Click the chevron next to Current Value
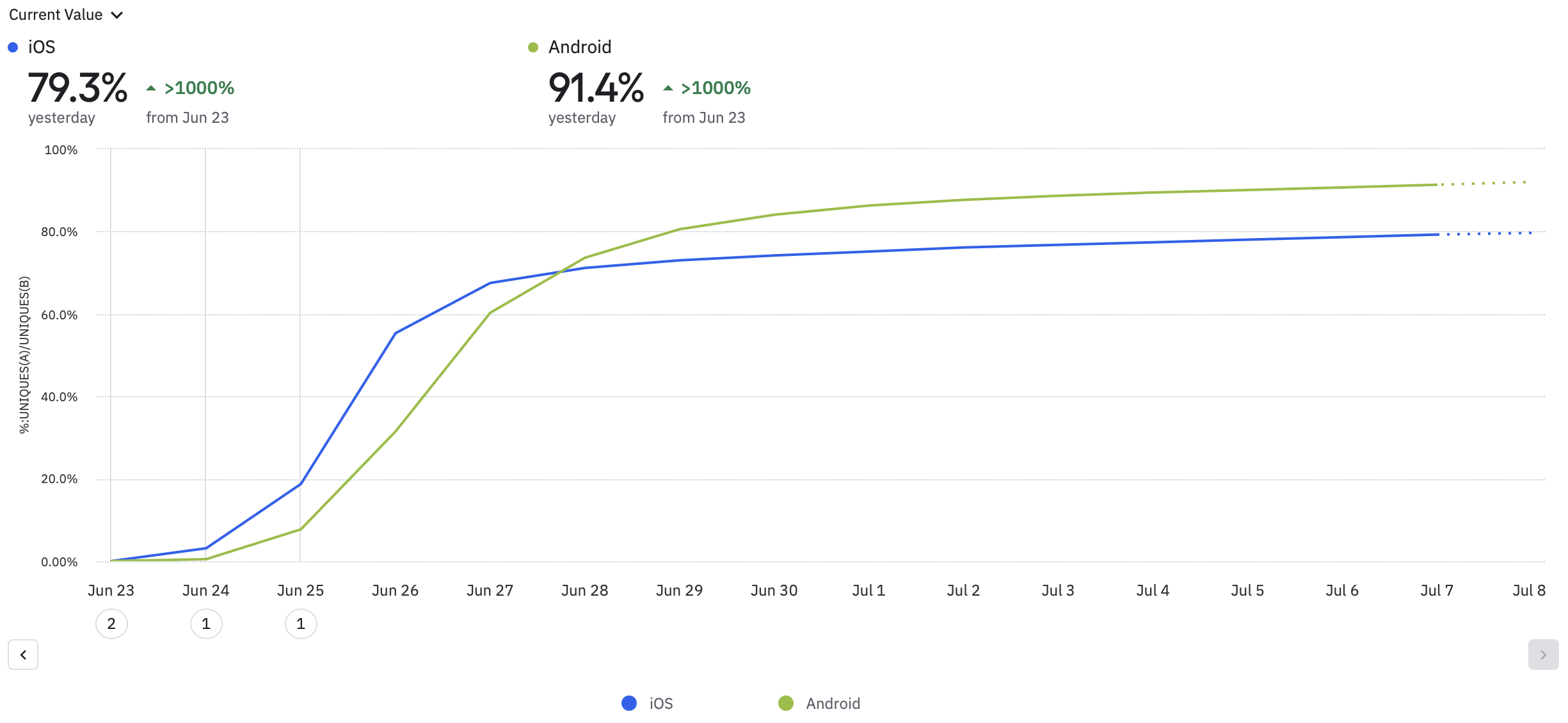Screen dimensions: 1568x723 (116, 15)
